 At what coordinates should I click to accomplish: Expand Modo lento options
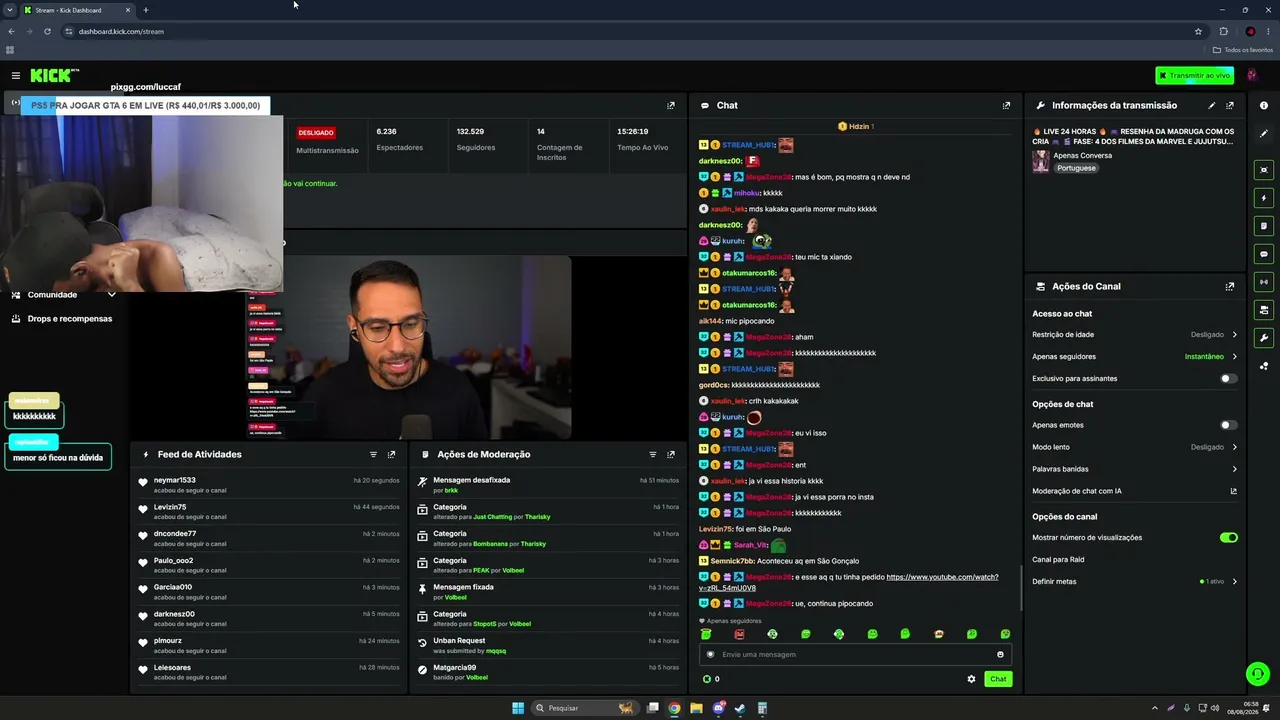[x=1235, y=447]
